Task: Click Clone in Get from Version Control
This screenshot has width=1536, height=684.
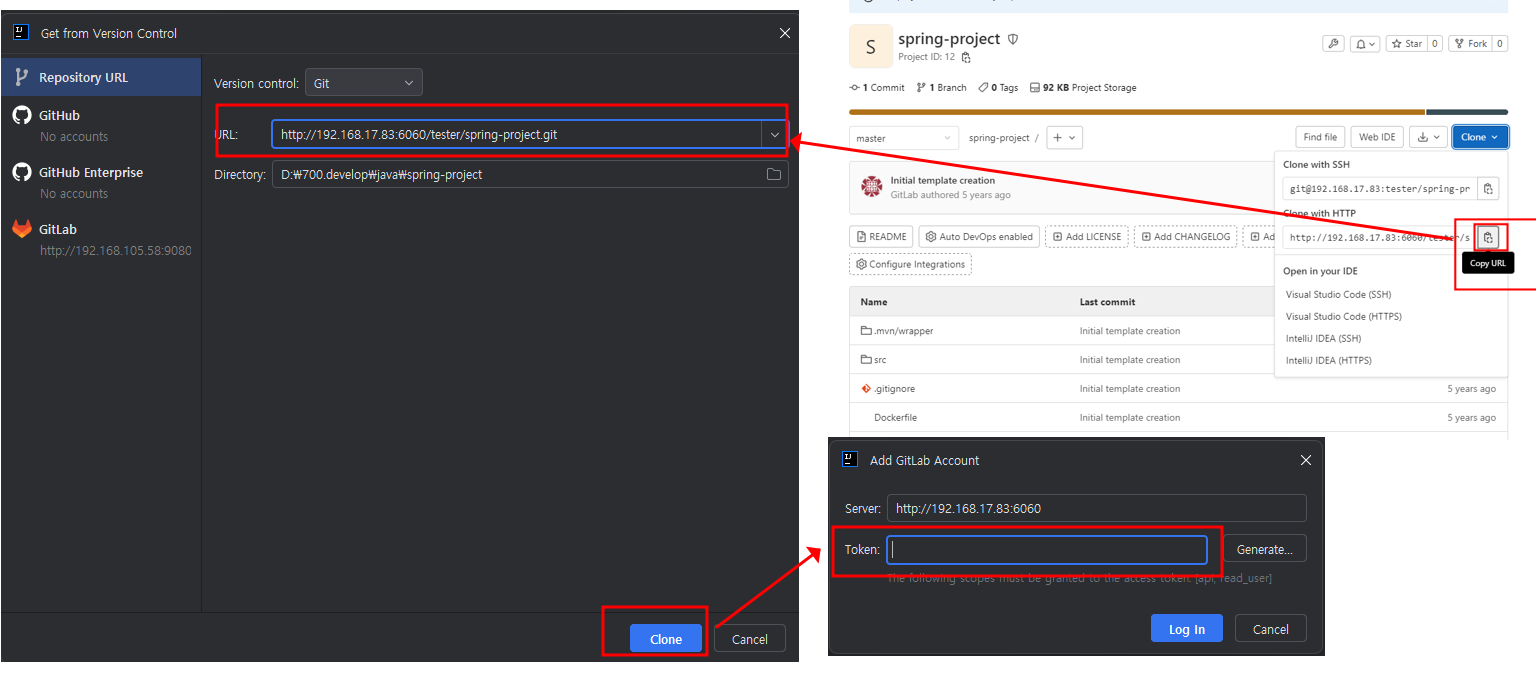Action: point(666,639)
